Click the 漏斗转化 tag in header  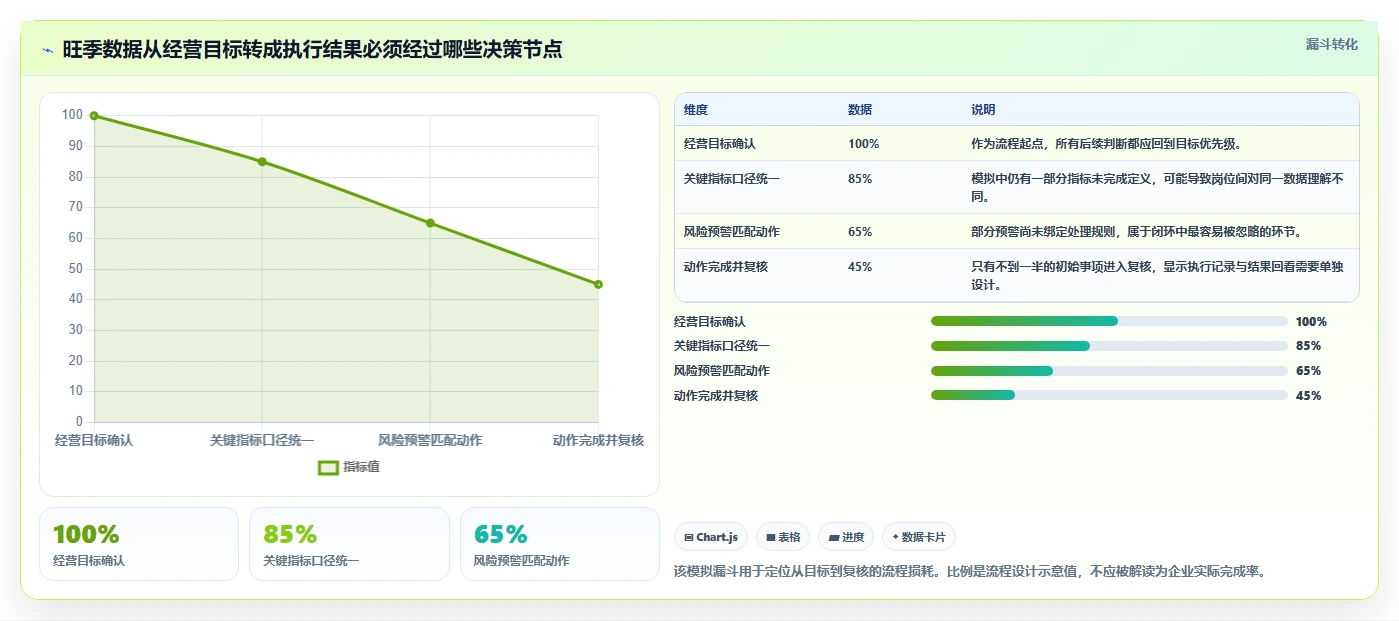coord(1332,44)
